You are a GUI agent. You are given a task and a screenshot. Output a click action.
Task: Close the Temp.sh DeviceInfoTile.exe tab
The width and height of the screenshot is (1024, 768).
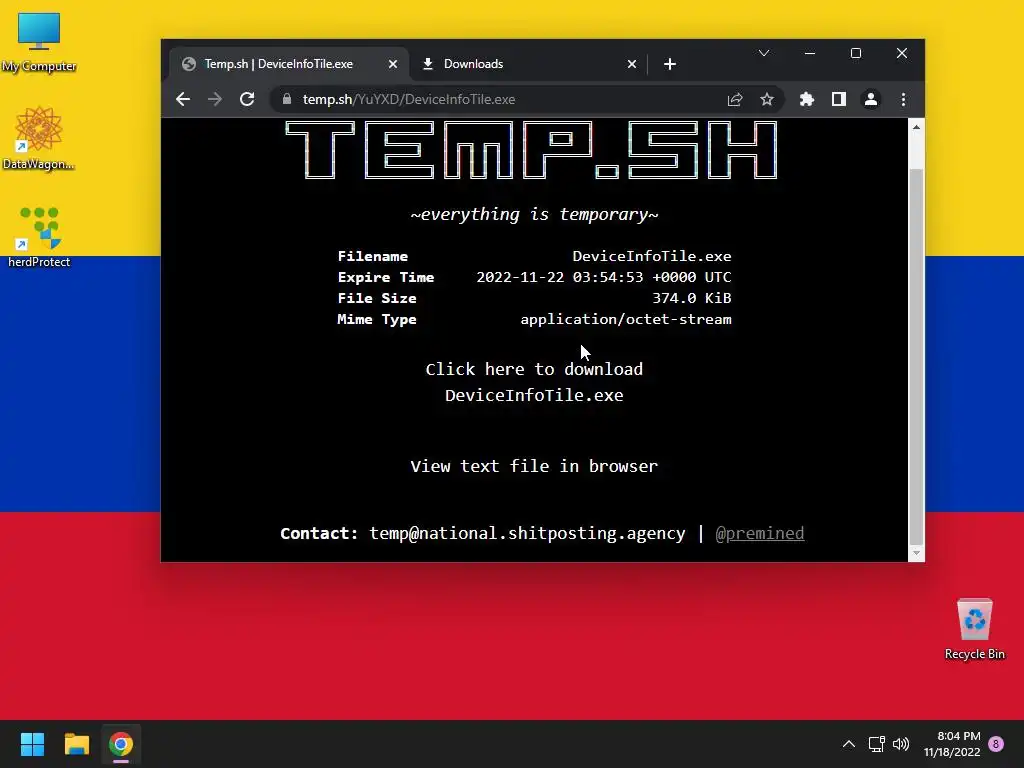coord(392,64)
